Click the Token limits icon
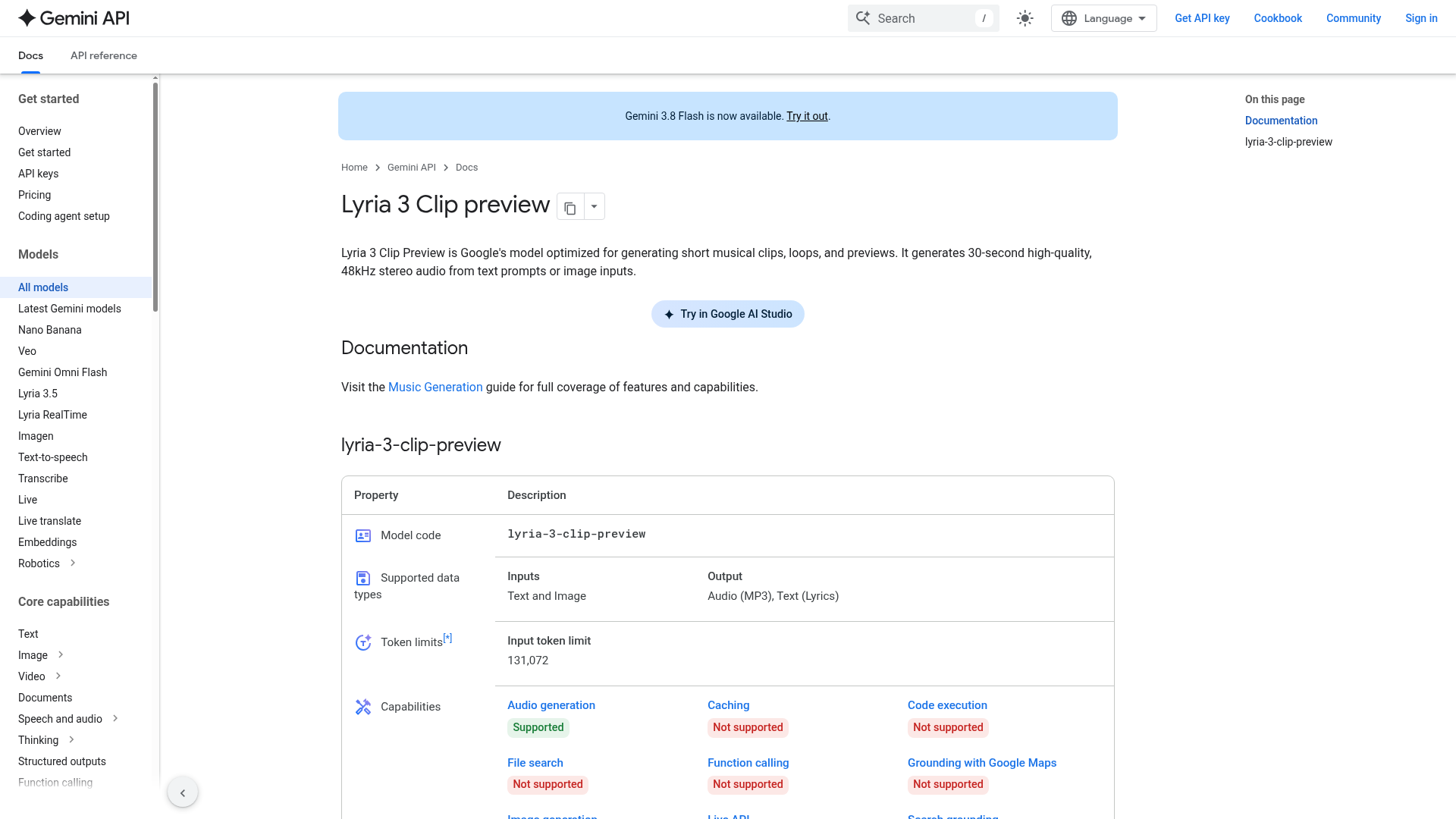Viewport: 1456px width, 819px height. (363, 642)
